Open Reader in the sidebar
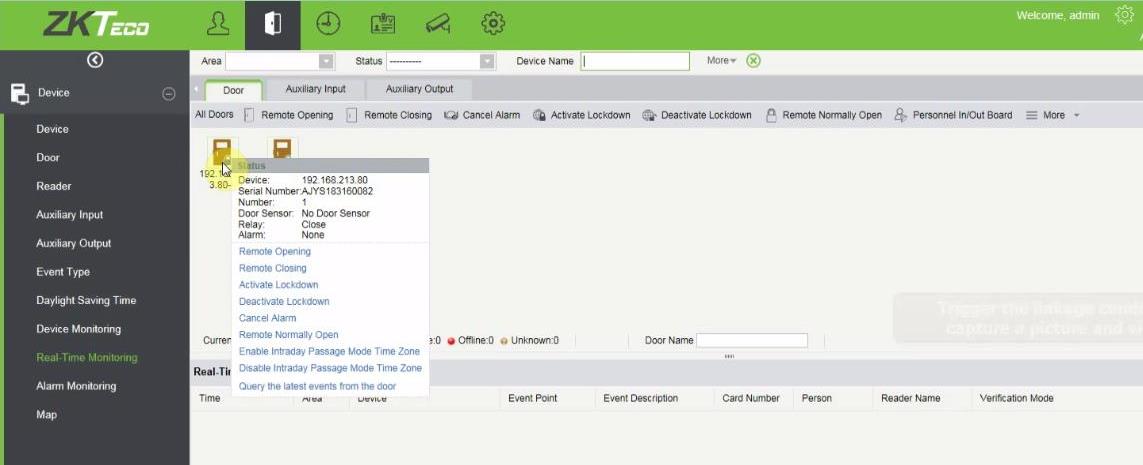The width and height of the screenshot is (1143, 465). [54, 187]
